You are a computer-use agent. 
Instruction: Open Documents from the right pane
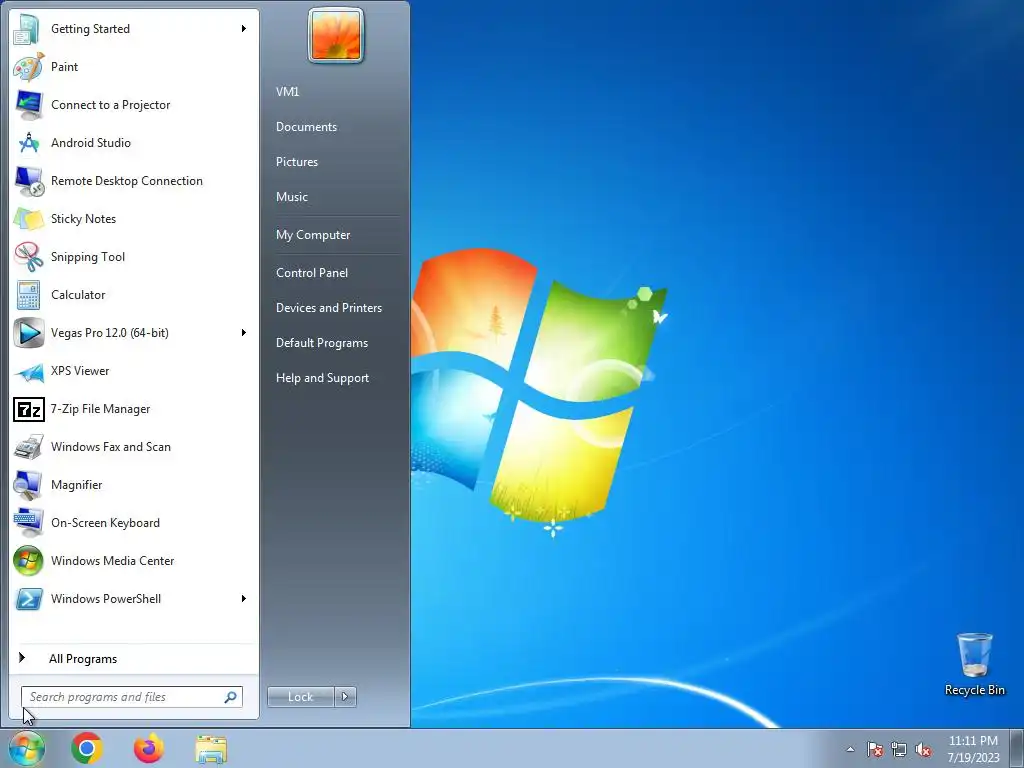(x=306, y=127)
